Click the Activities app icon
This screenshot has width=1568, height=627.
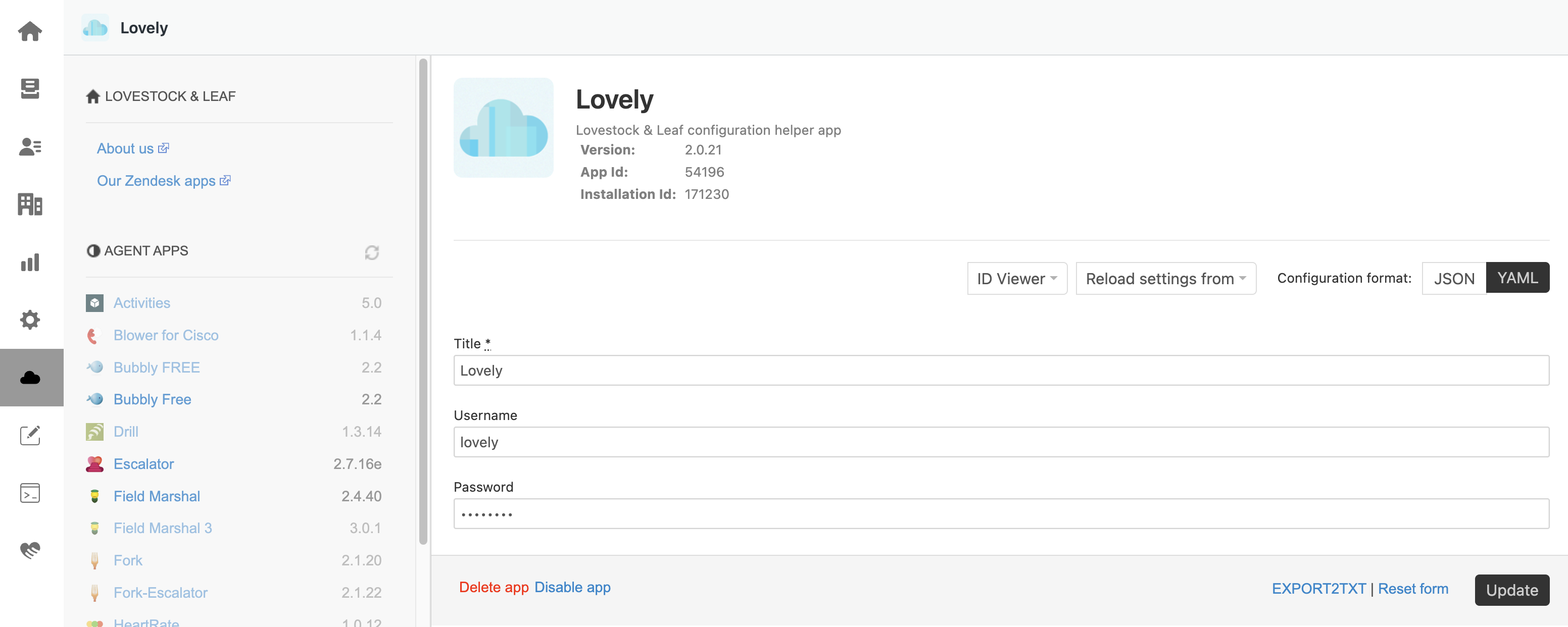point(94,303)
